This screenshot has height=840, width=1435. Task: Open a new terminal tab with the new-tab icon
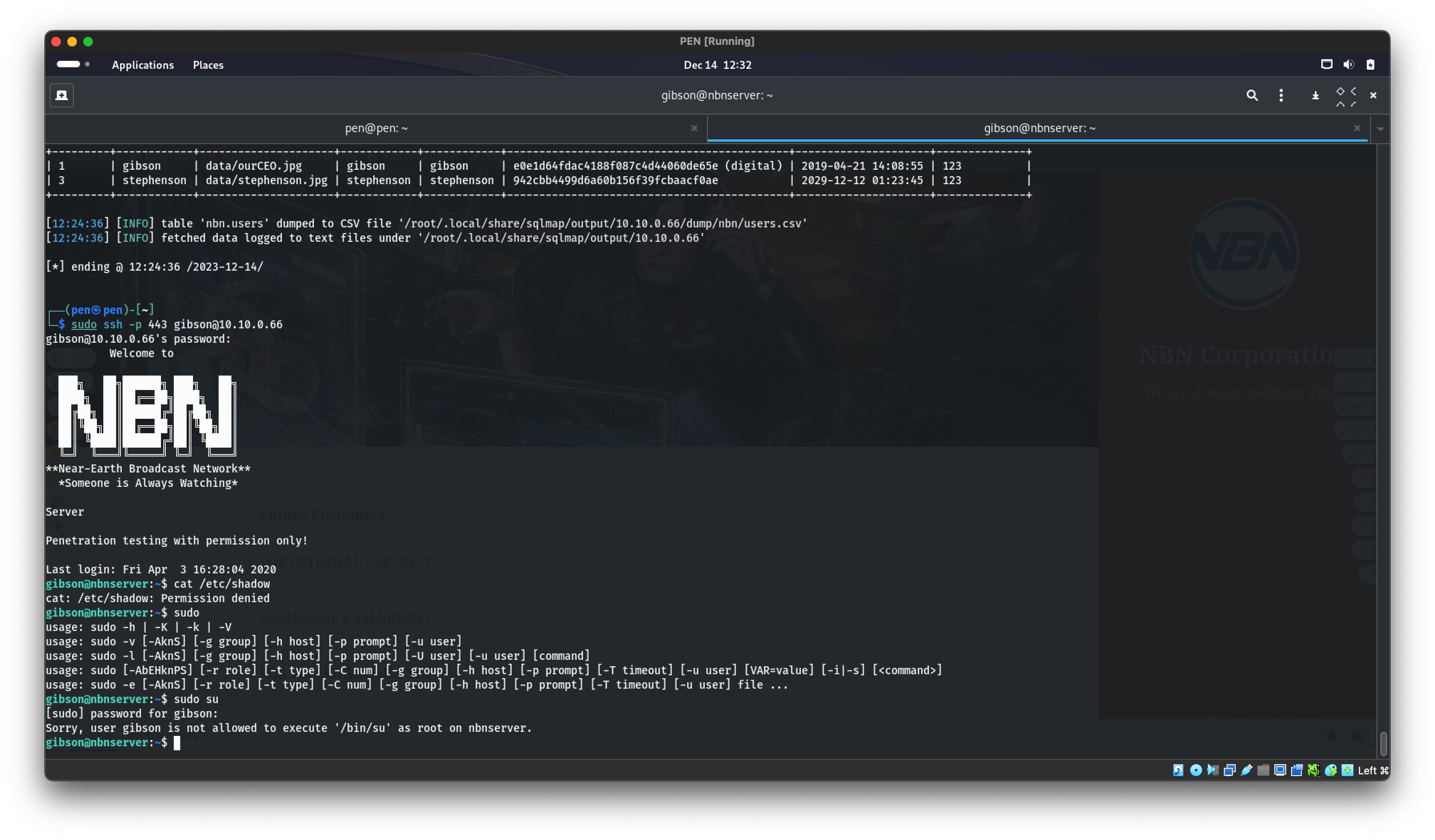pyautogui.click(x=62, y=95)
